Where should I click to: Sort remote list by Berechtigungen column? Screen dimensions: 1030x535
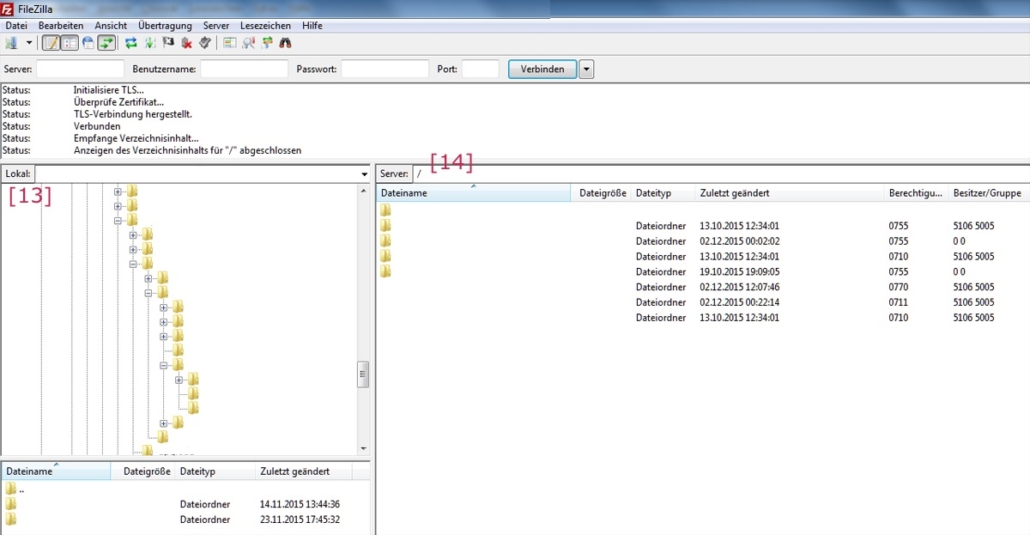[916, 193]
